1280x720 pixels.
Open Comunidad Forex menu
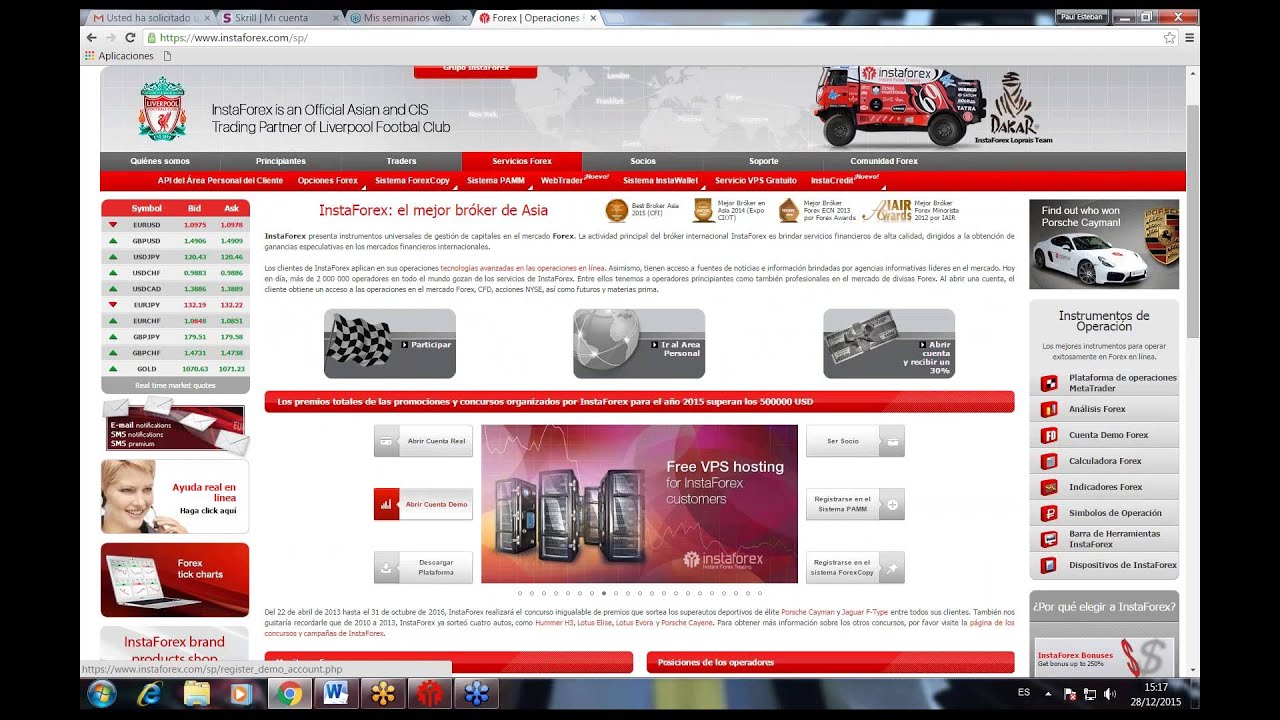tap(884, 161)
